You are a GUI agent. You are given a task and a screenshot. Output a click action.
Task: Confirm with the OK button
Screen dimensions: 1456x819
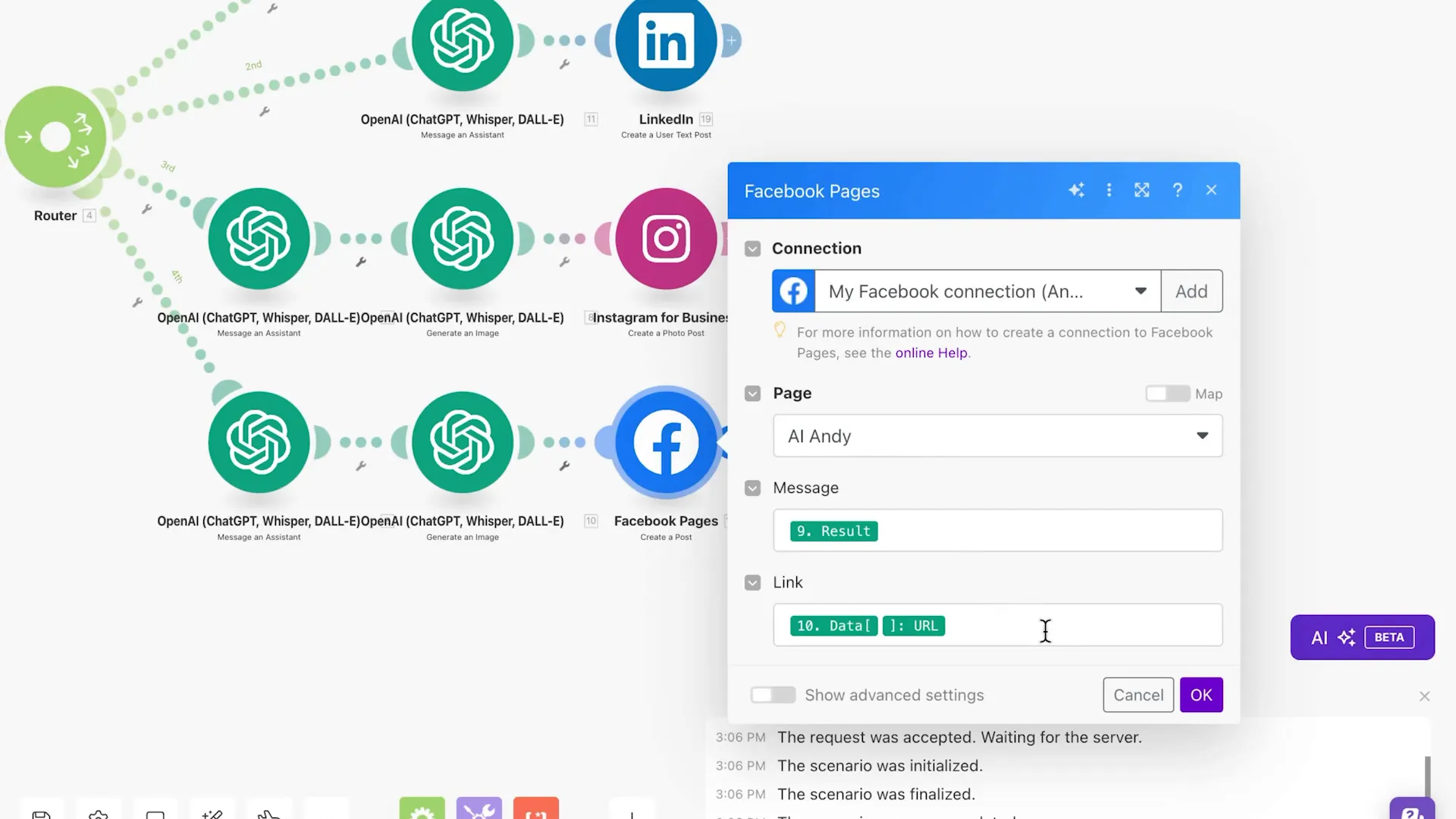(x=1201, y=695)
